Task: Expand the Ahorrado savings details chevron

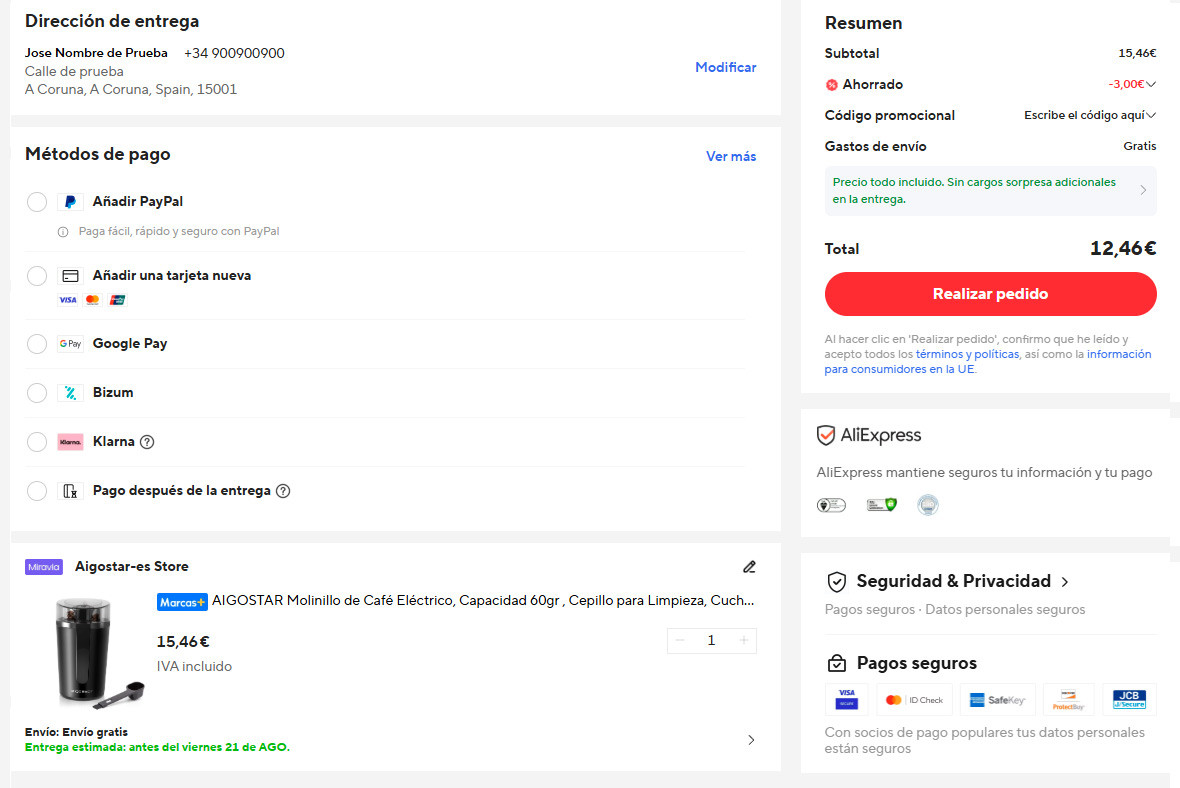Action: (x=1151, y=84)
